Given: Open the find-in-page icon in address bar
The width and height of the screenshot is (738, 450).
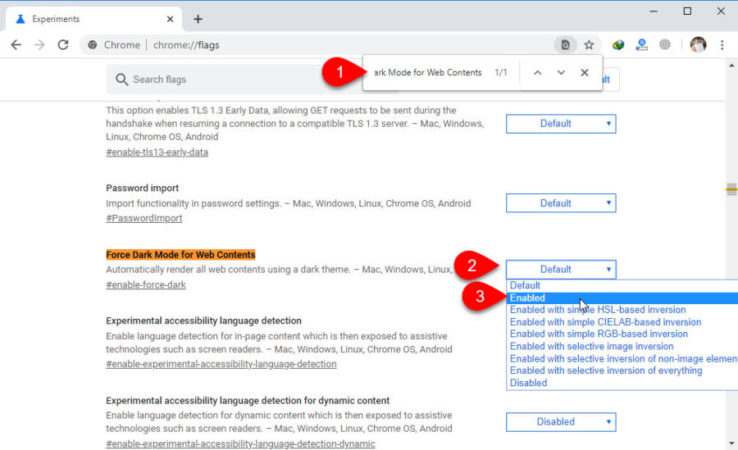Looking at the screenshot, I should coord(565,45).
